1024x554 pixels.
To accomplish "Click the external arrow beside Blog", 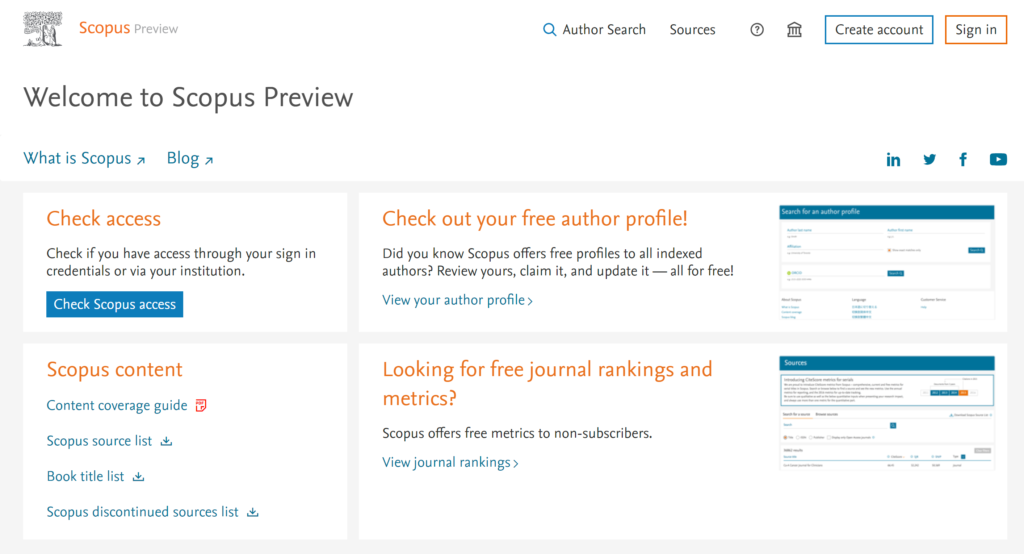I will click(209, 160).
